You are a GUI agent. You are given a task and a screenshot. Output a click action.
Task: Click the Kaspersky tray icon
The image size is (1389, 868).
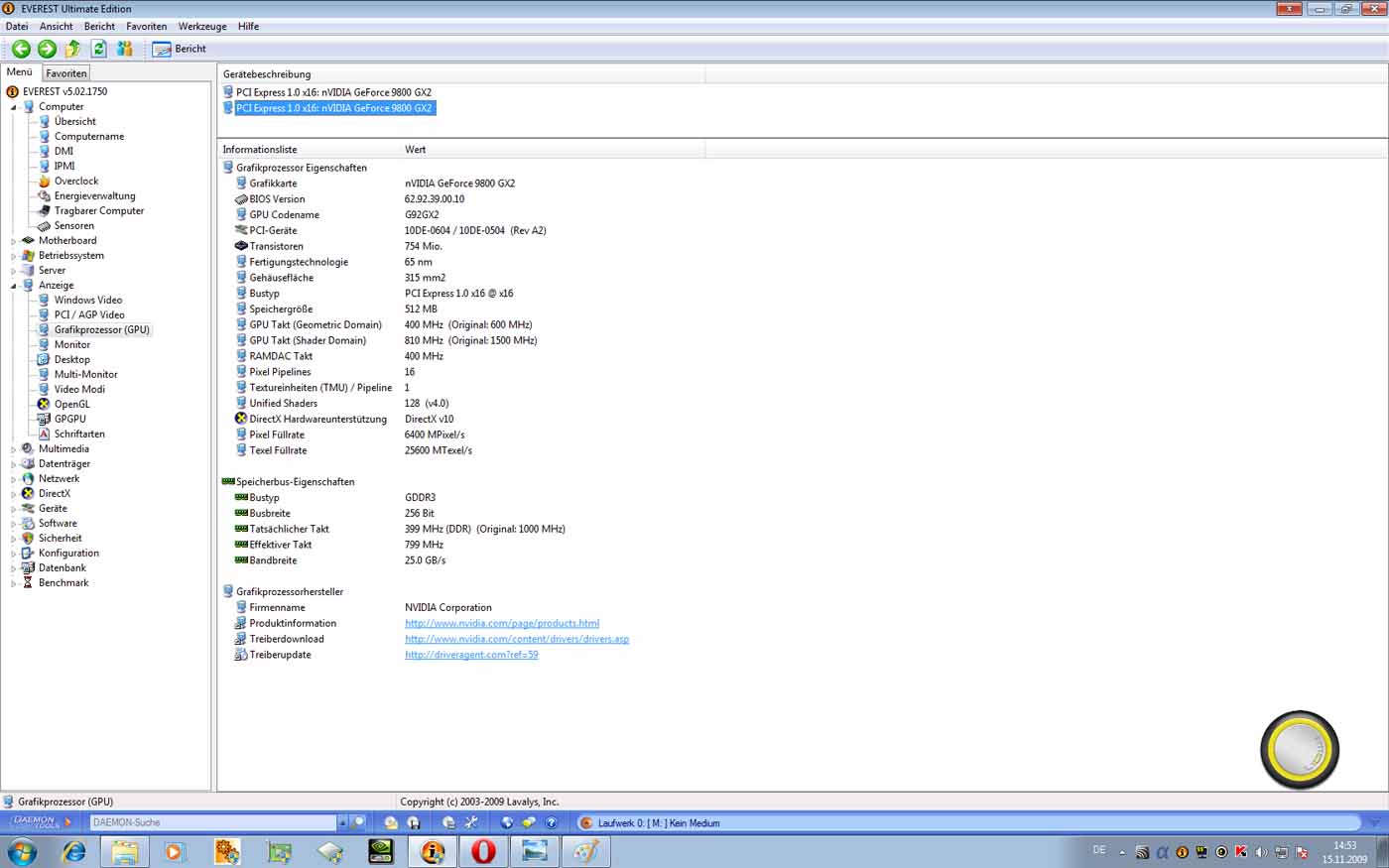coord(1241,852)
